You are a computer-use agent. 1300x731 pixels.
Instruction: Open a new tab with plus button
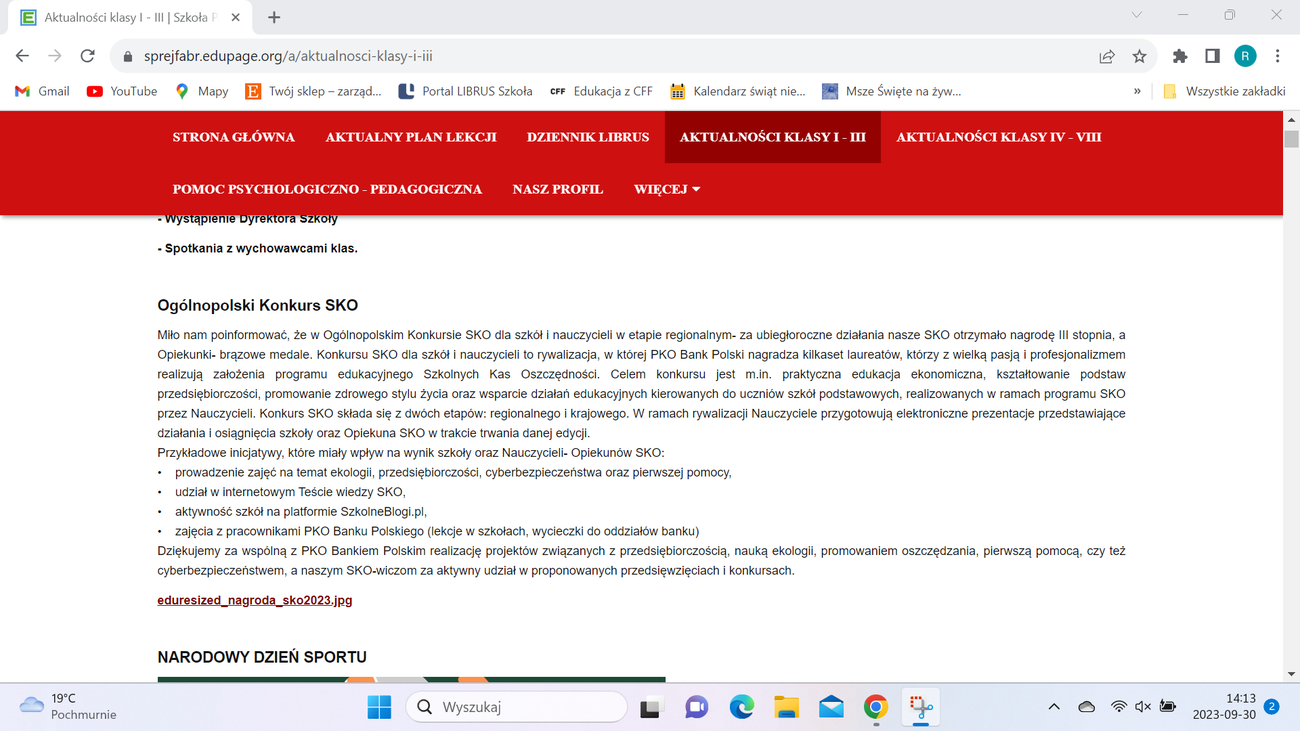pos(274,17)
